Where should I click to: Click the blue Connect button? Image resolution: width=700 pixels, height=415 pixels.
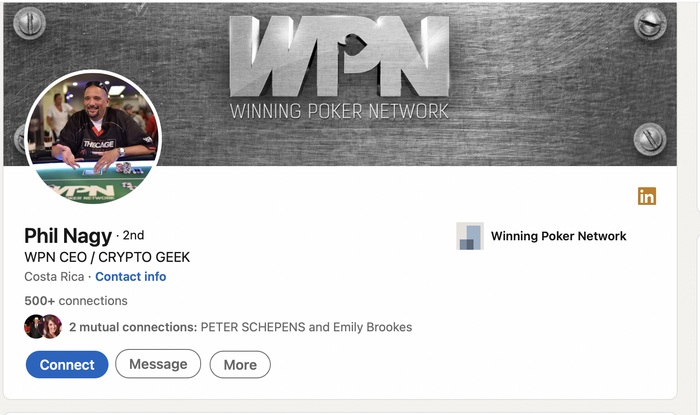point(67,365)
